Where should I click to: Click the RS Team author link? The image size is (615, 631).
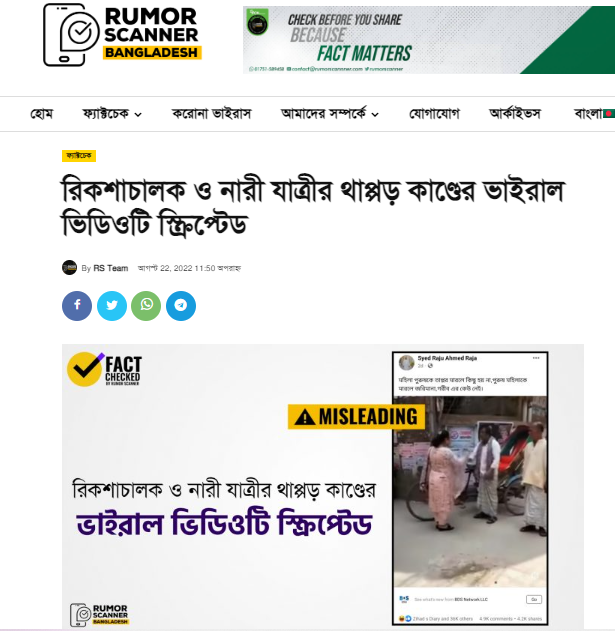point(111,268)
